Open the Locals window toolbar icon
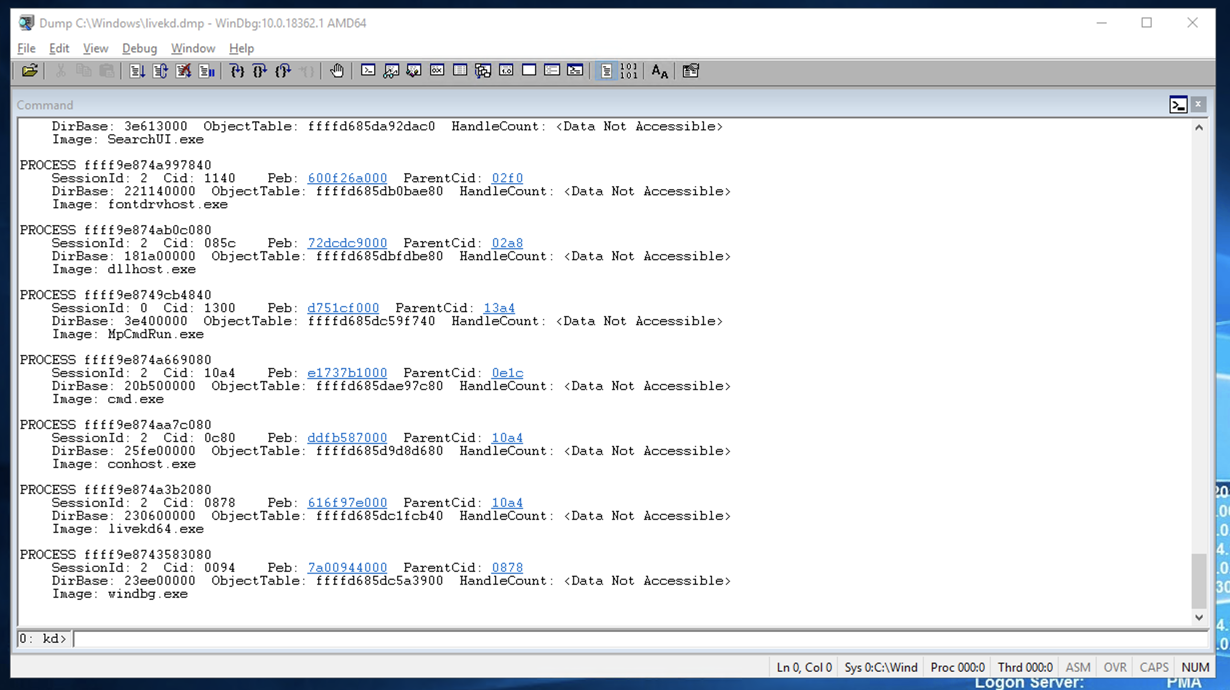The height and width of the screenshot is (690, 1230). tap(414, 71)
